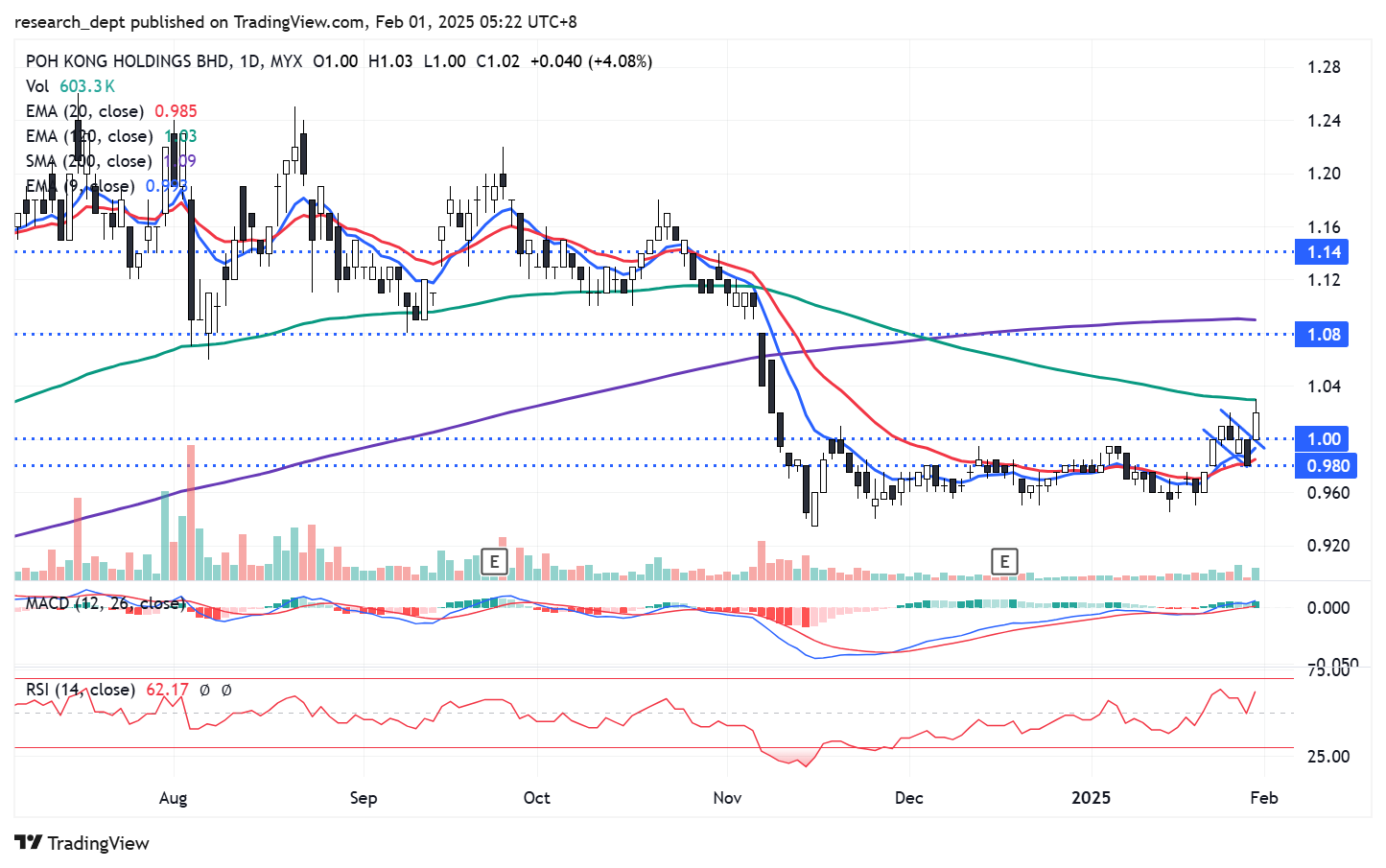Click the 1.28 label on price axis
Screen dimensions: 1386x868
tap(1324, 67)
